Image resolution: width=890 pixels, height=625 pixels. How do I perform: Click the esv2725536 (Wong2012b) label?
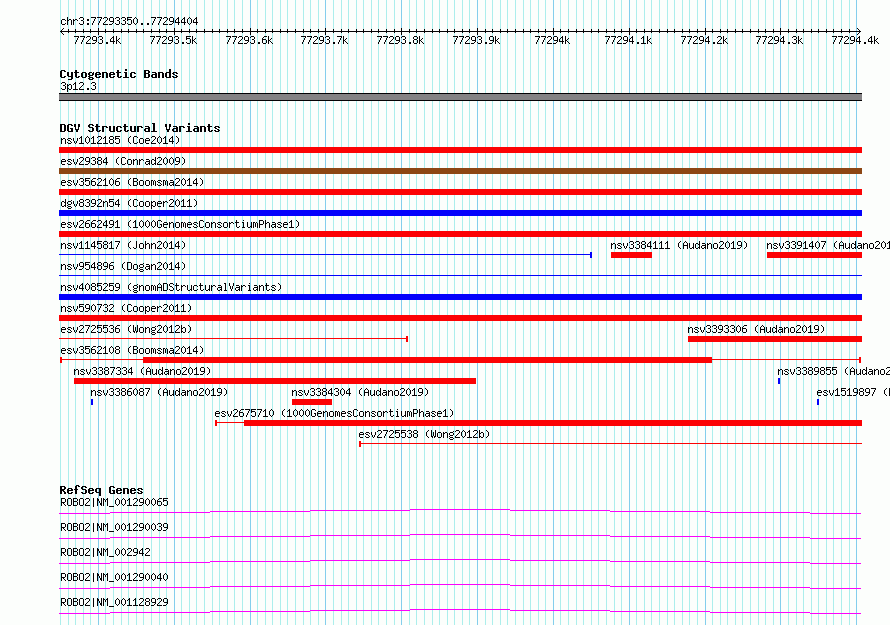pyautogui.click(x=126, y=329)
